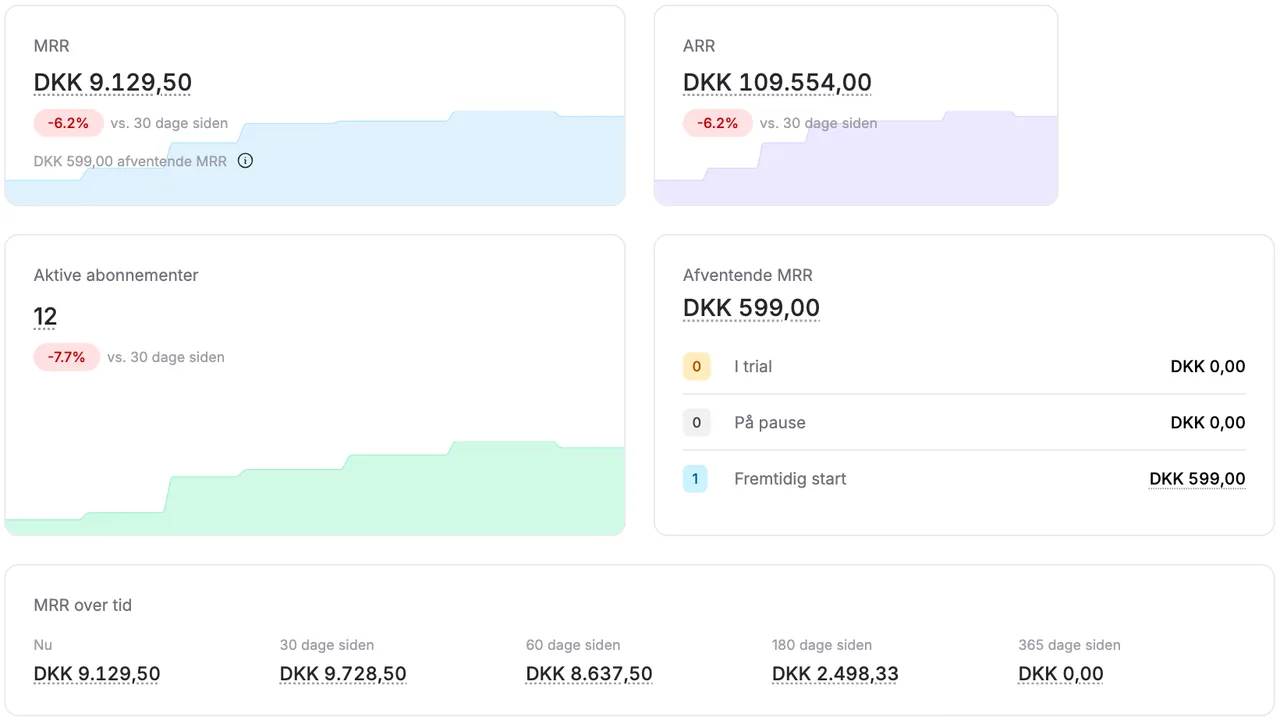Click the DKK 9.129,50 value in the MRR card
Image resolution: width=1280 pixels, height=721 pixels.
113,82
